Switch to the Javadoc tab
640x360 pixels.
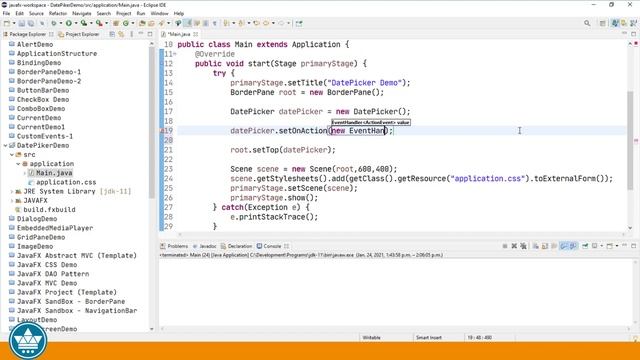[x=204, y=246]
